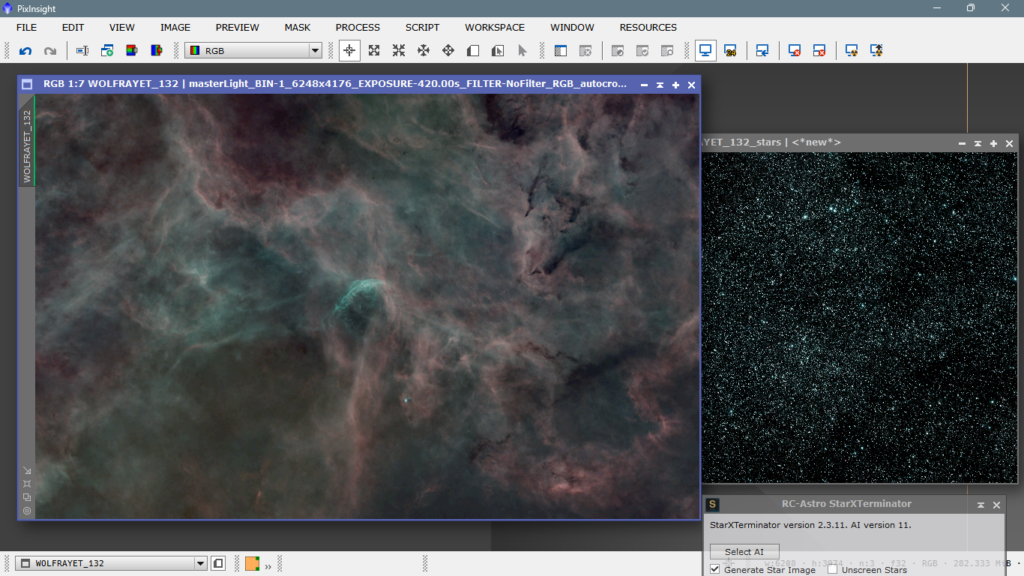Click the first monitor icon with red X
Viewport: 1024px width, 576px height.
(x=794, y=50)
